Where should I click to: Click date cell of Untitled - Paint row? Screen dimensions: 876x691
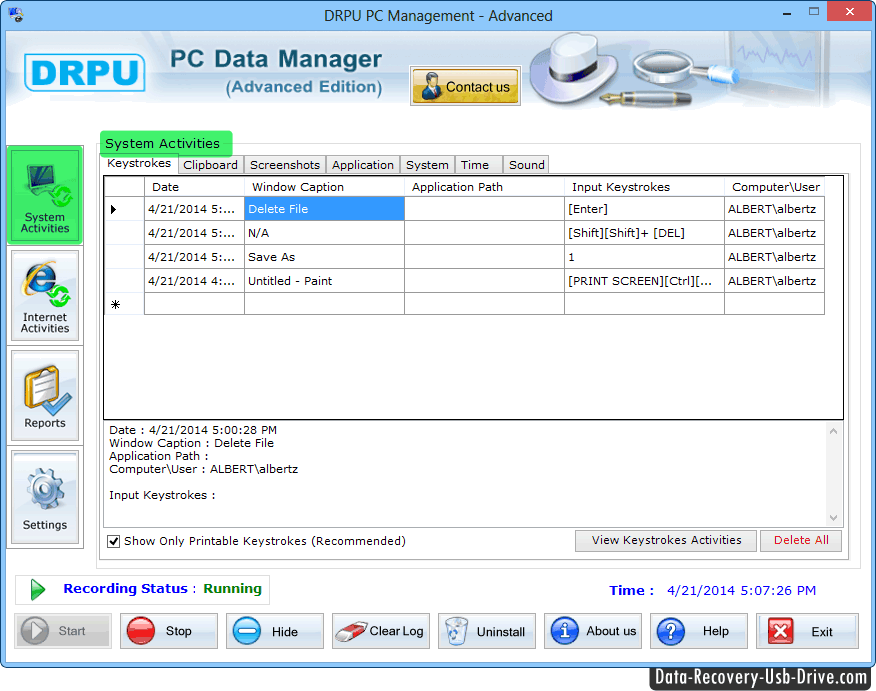[194, 281]
